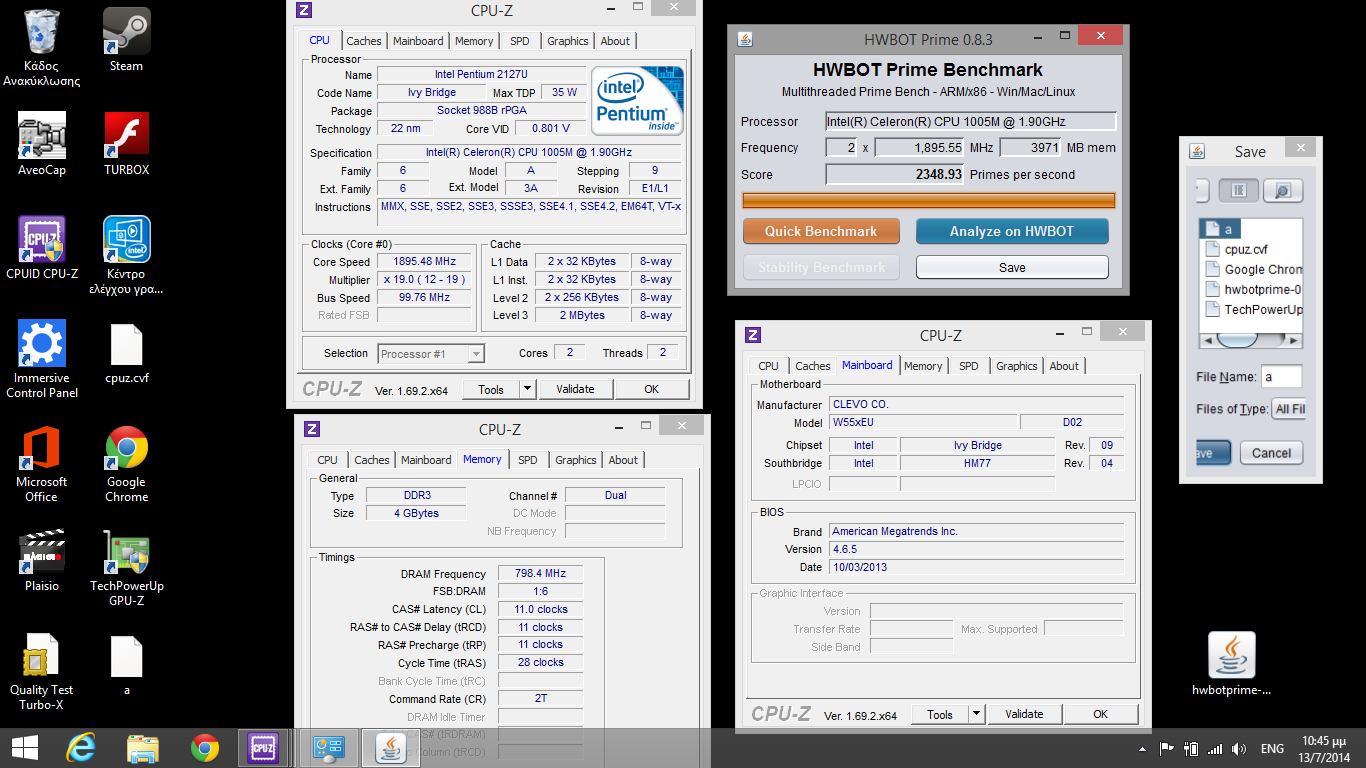Open the Intel graphics control center shortcut
Viewport: 1366px width, 768px height.
pyautogui.click(x=126, y=255)
